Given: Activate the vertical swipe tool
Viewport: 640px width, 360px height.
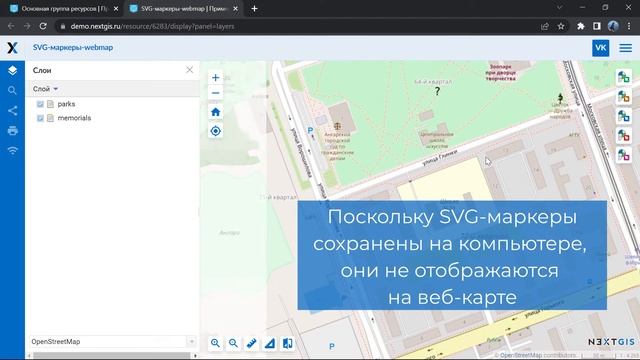Looking at the screenshot, I should click(x=287, y=343).
